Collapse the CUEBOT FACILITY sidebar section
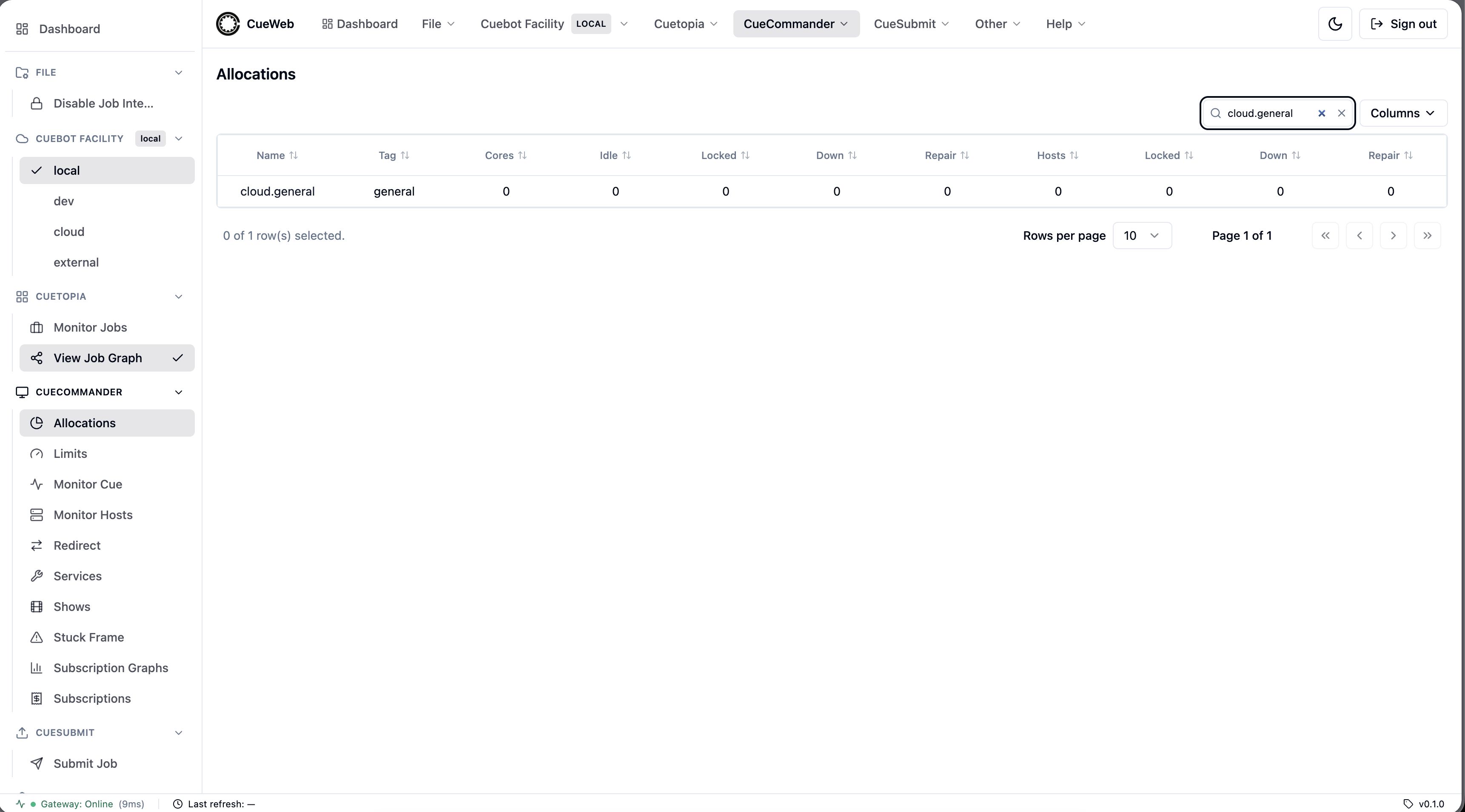The width and height of the screenshot is (1465, 812). coord(179,139)
